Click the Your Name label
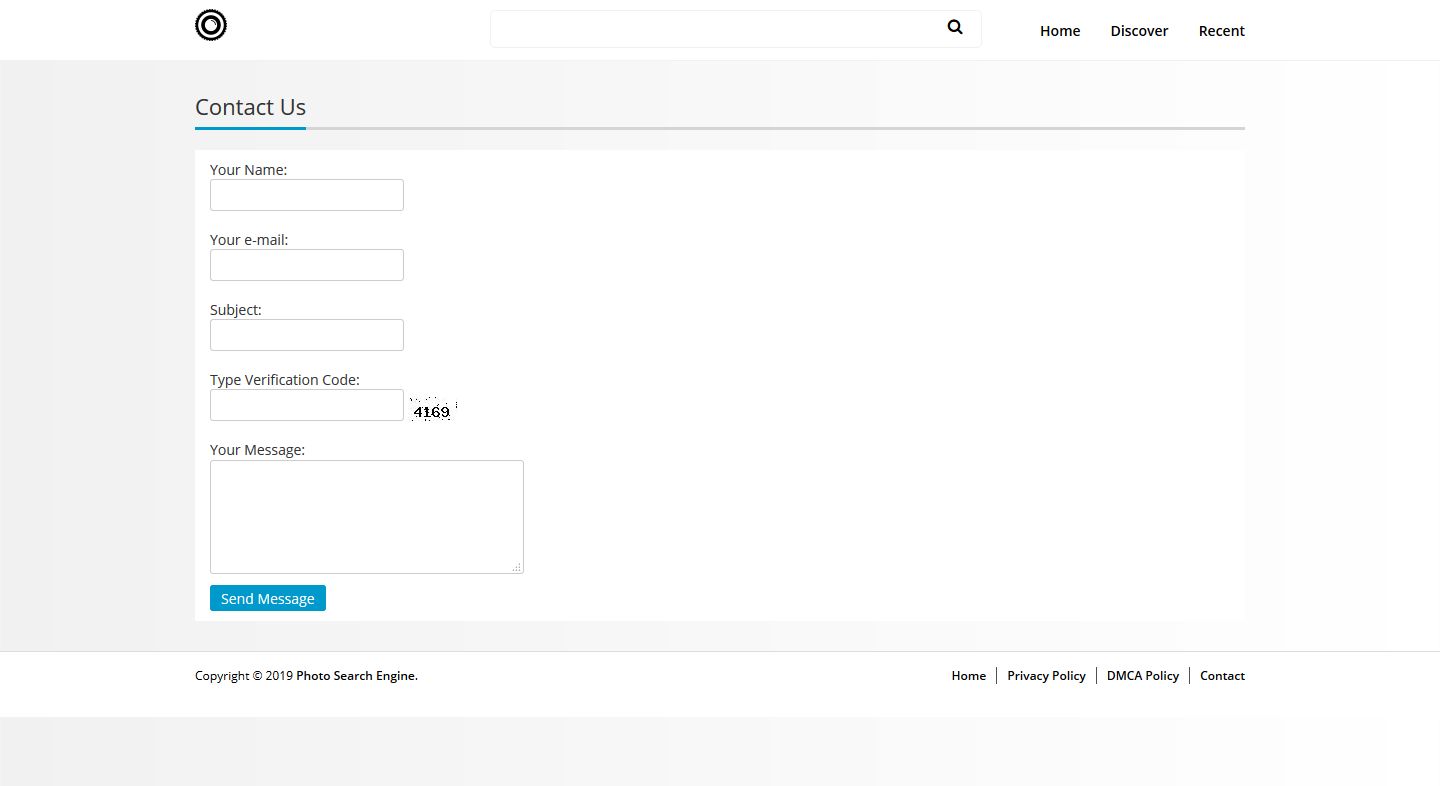 tap(248, 170)
